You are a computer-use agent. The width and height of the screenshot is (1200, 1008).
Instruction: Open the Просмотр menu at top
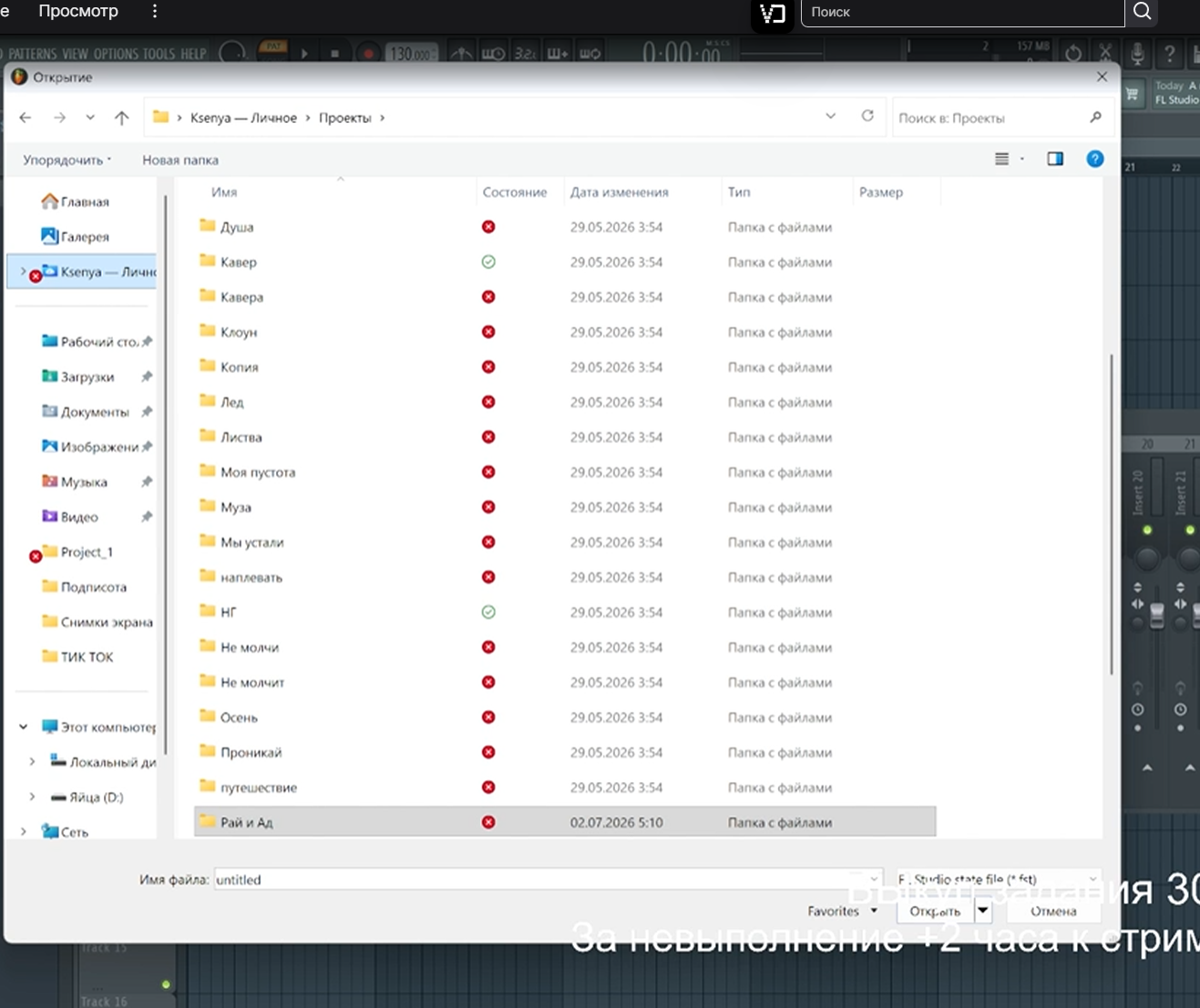click(78, 11)
